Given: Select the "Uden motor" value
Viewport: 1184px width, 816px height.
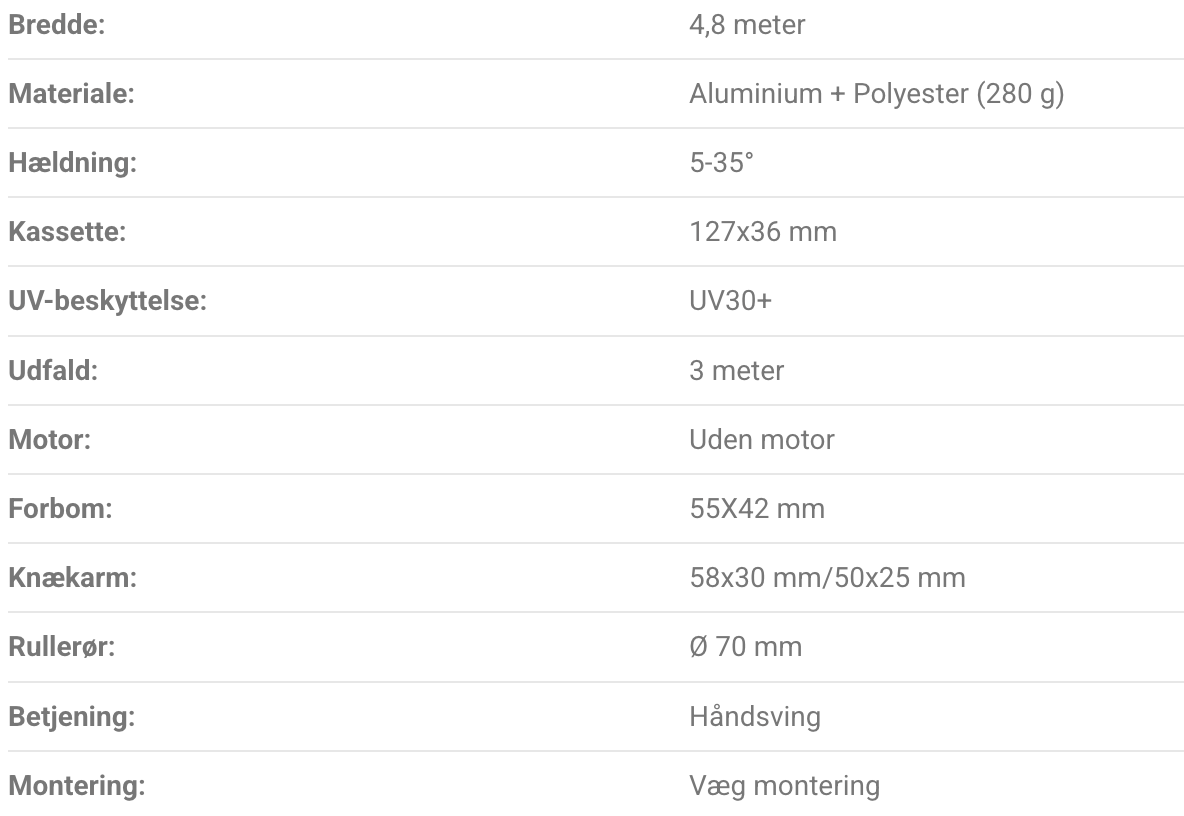Looking at the screenshot, I should coord(762,439).
